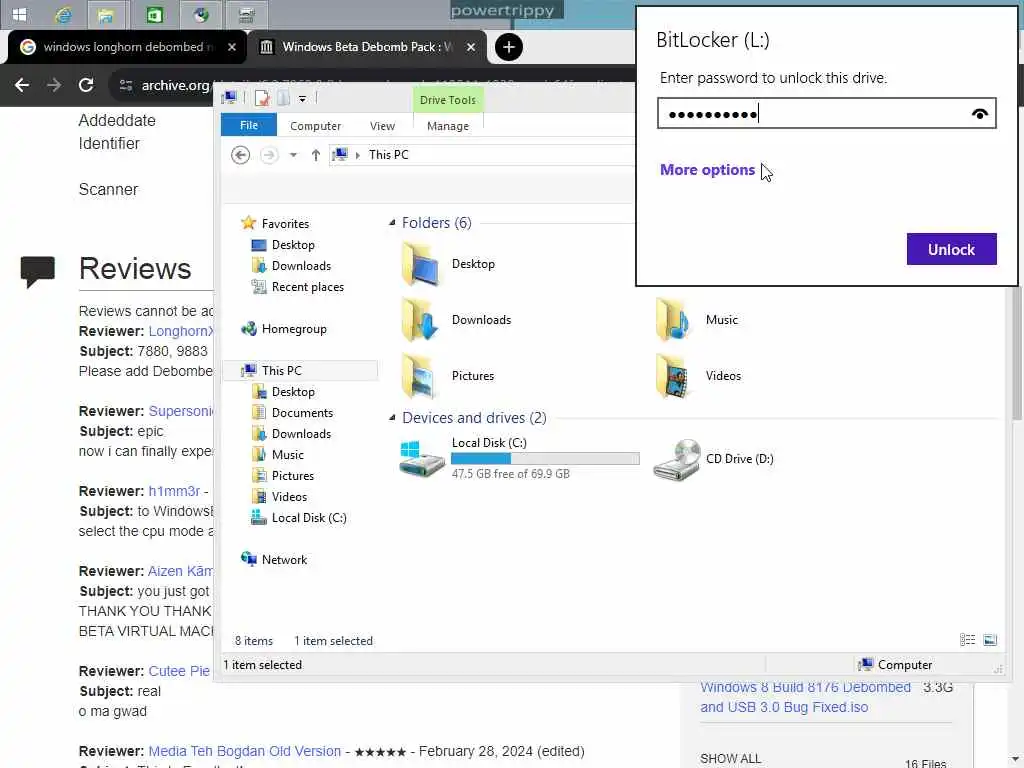Open Explorer recent locations dropdown
This screenshot has height=768, width=1024.
pos(293,155)
